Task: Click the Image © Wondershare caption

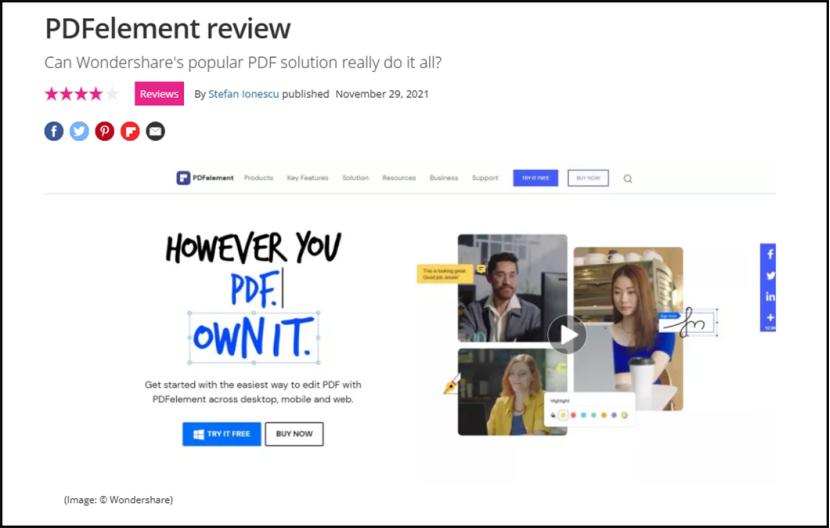Action: click(x=119, y=499)
